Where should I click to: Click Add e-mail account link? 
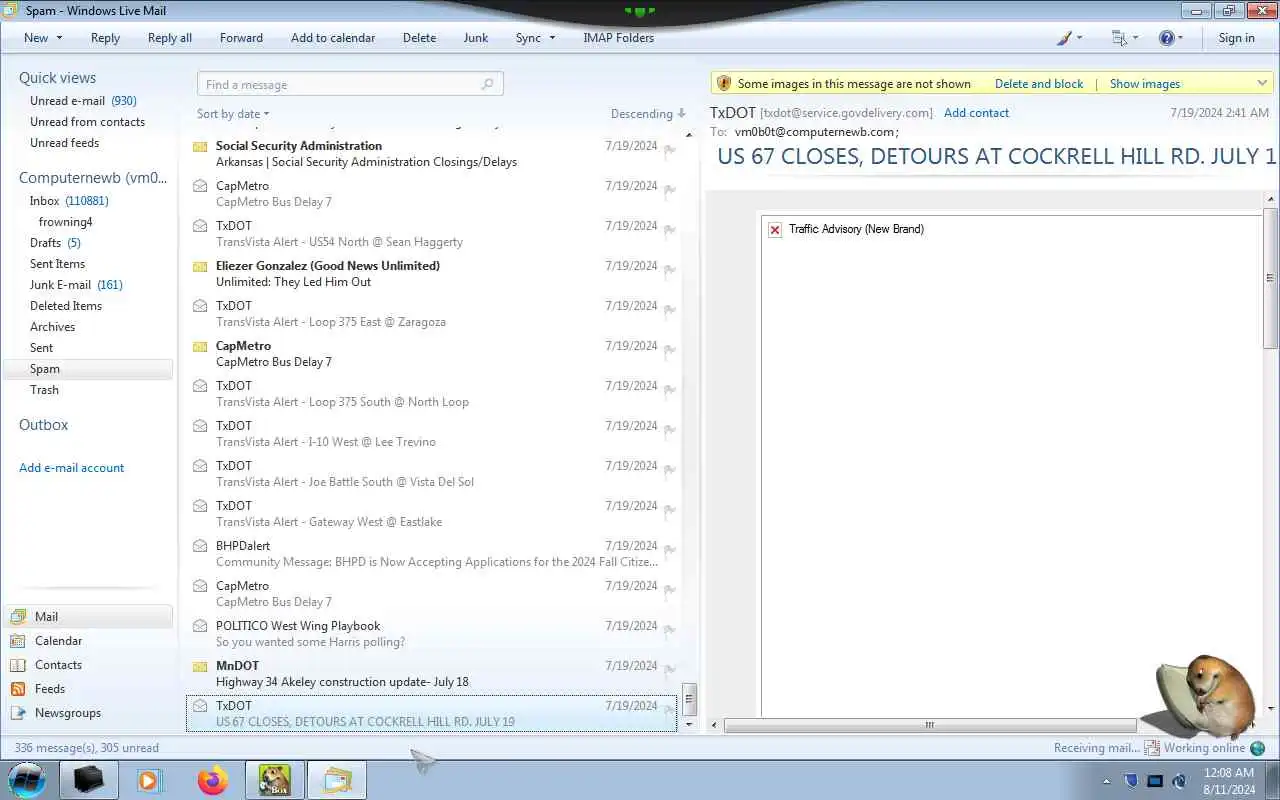click(x=72, y=468)
